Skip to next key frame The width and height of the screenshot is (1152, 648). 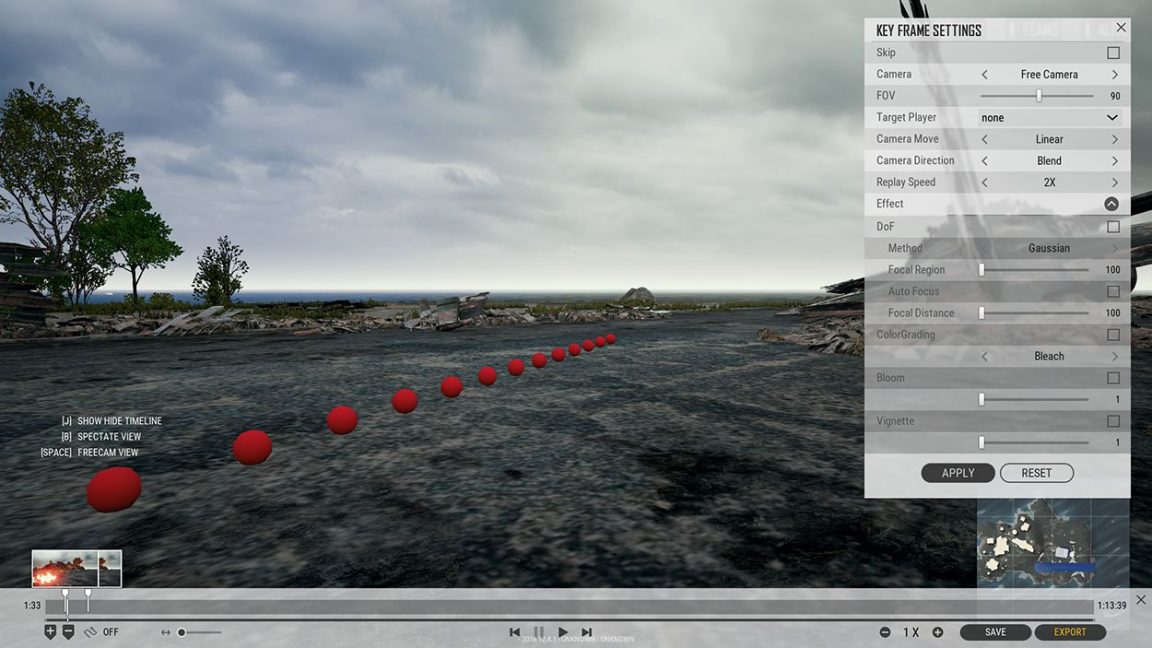tap(586, 632)
